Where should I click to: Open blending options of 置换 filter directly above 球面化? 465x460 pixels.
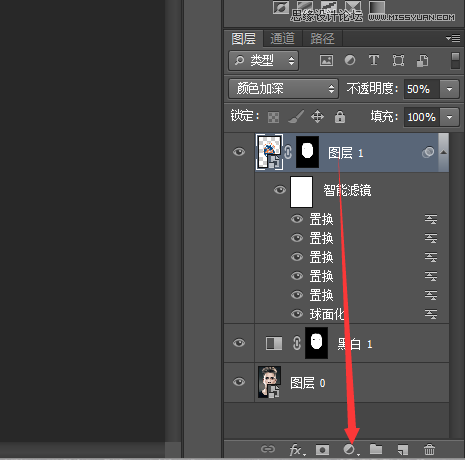431,295
